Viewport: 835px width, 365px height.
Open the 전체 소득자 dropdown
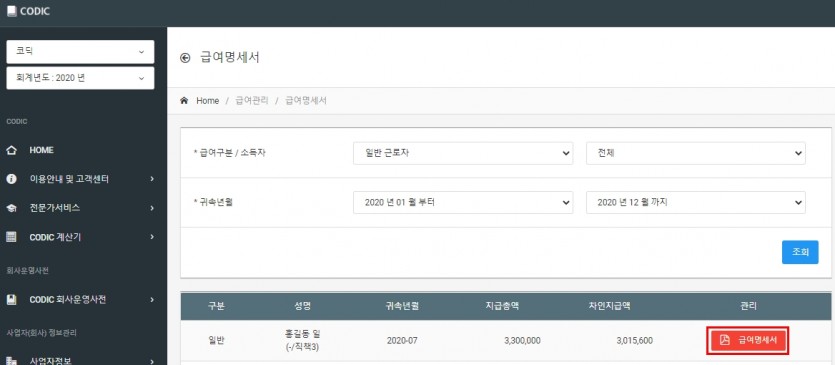coord(695,153)
